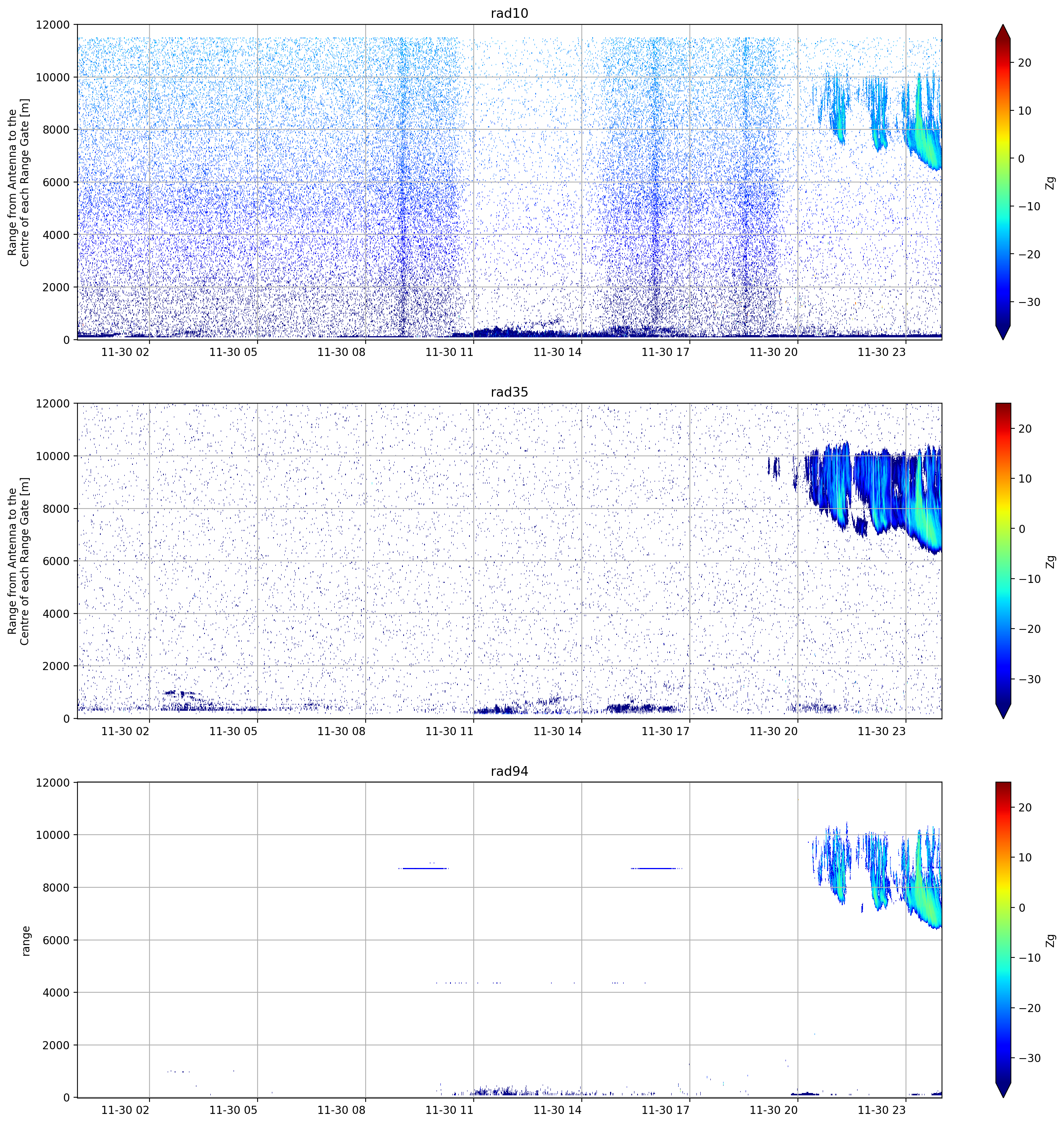1064x1124 pixels.
Task: Click the Zg label beside rad94 colorbar
Action: [x=1051, y=940]
